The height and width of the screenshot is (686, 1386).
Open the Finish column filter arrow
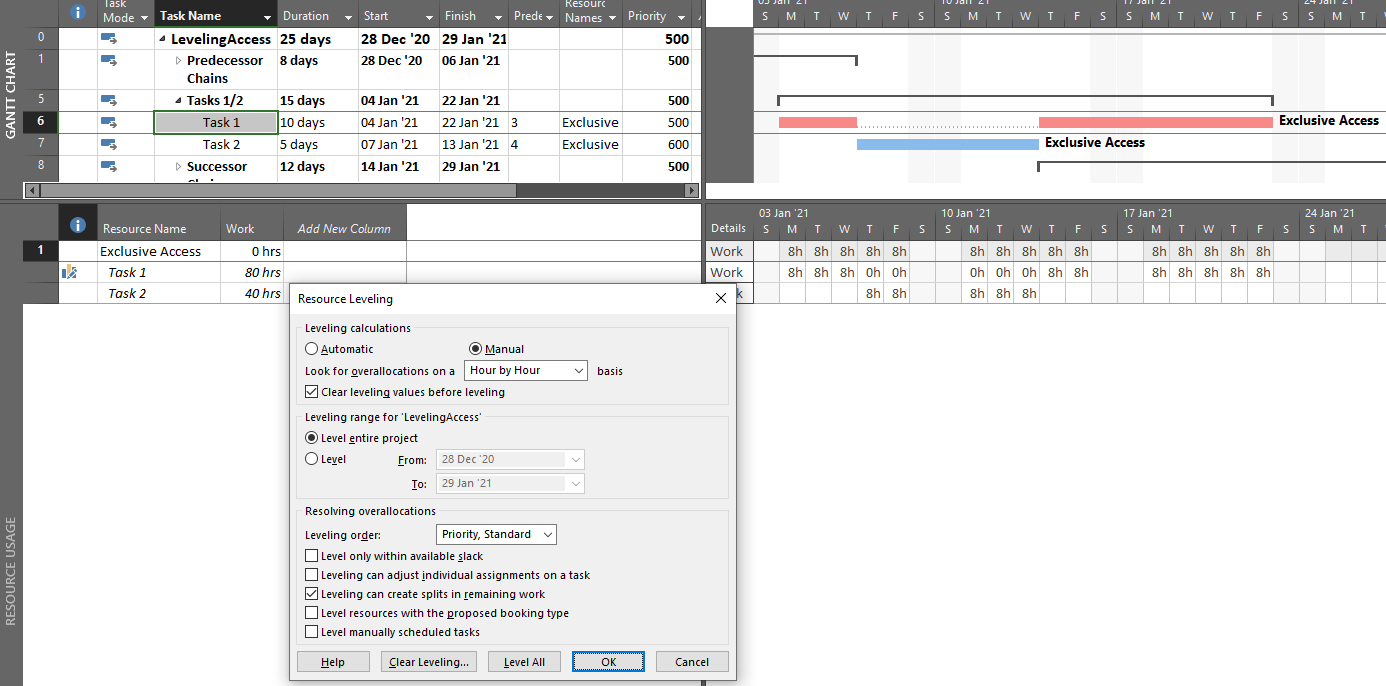(498, 17)
